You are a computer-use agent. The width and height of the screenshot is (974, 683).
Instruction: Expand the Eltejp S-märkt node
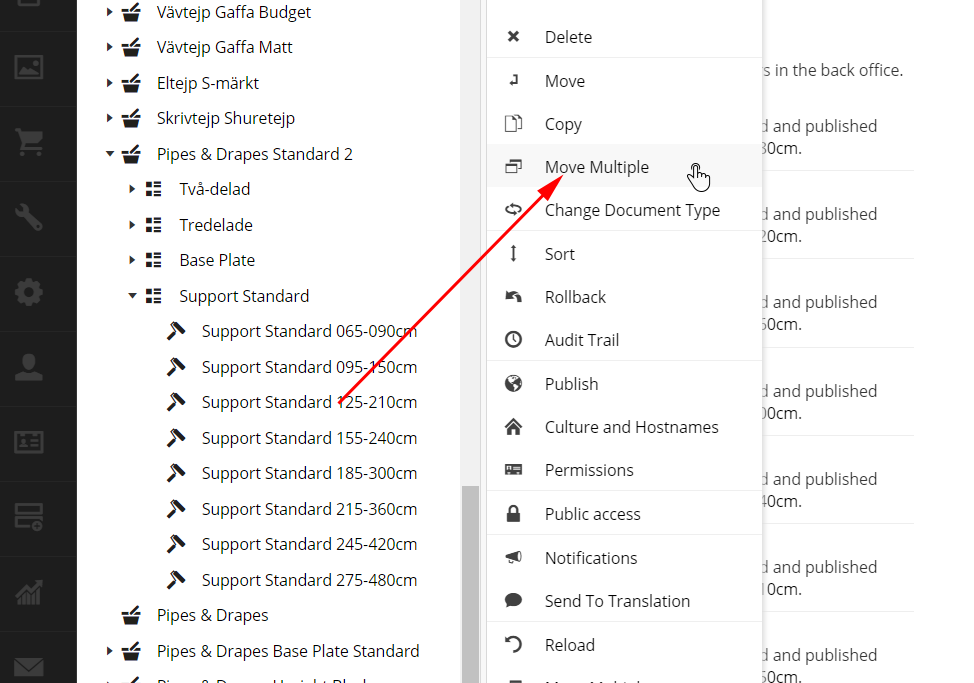(109, 83)
